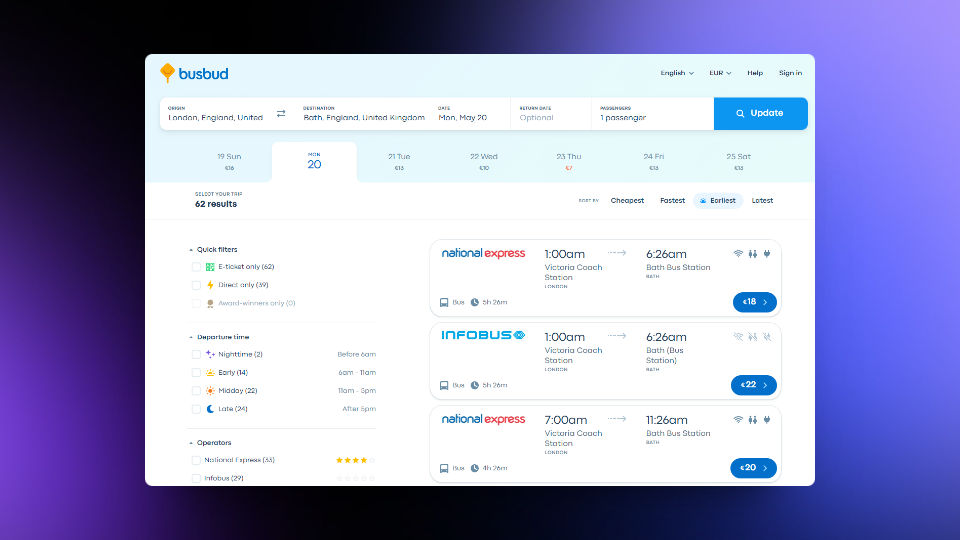960x540 pixels.
Task: Click the power outlet icon on 7:00am trip
Action: [767, 419]
